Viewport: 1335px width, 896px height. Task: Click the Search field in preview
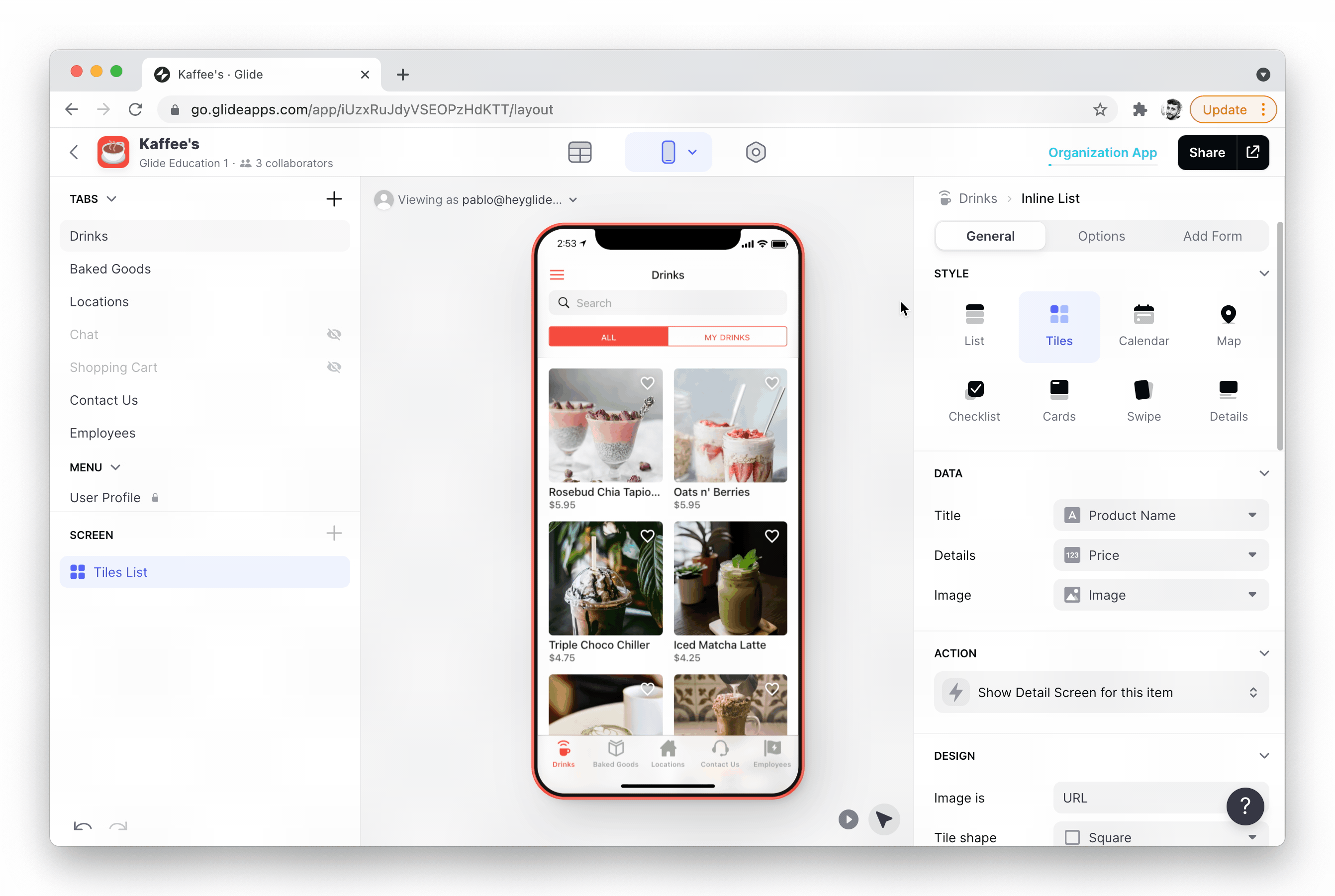click(x=667, y=303)
